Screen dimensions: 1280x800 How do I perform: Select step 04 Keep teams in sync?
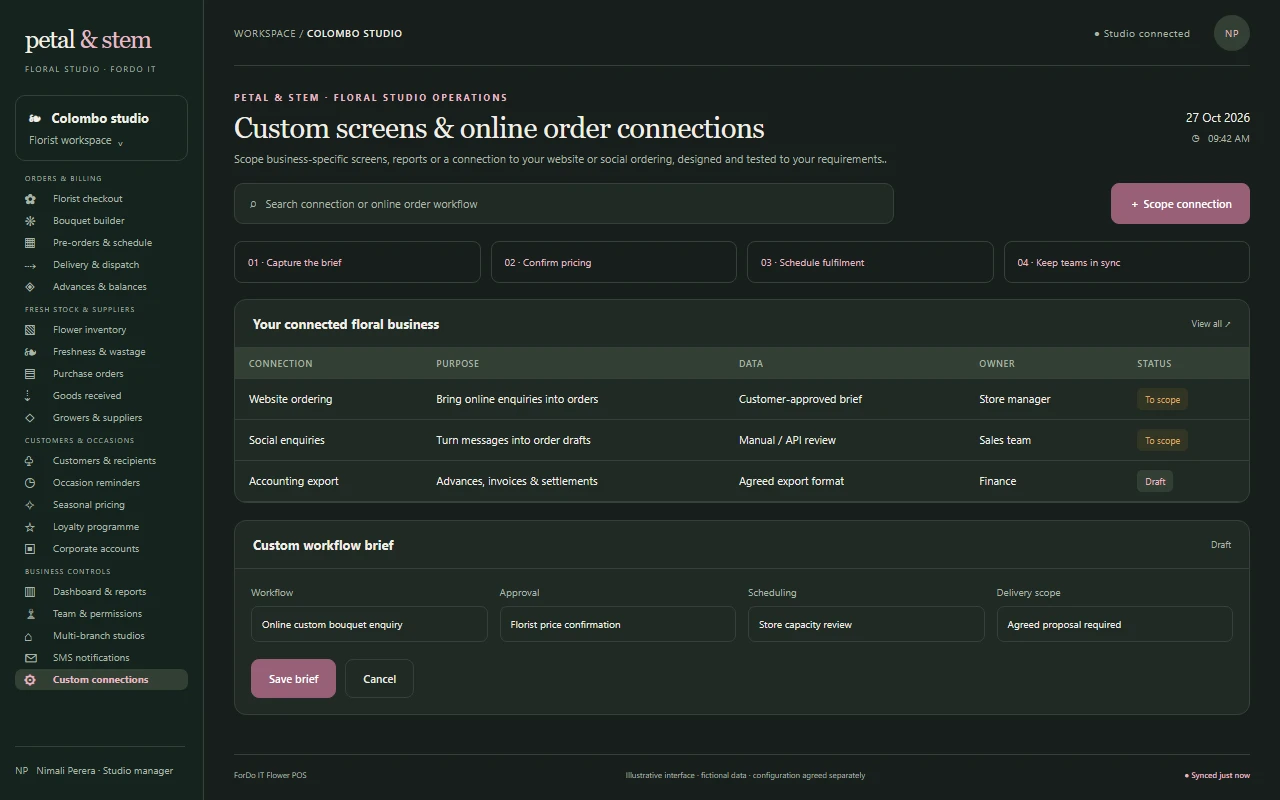(1126, 262)
